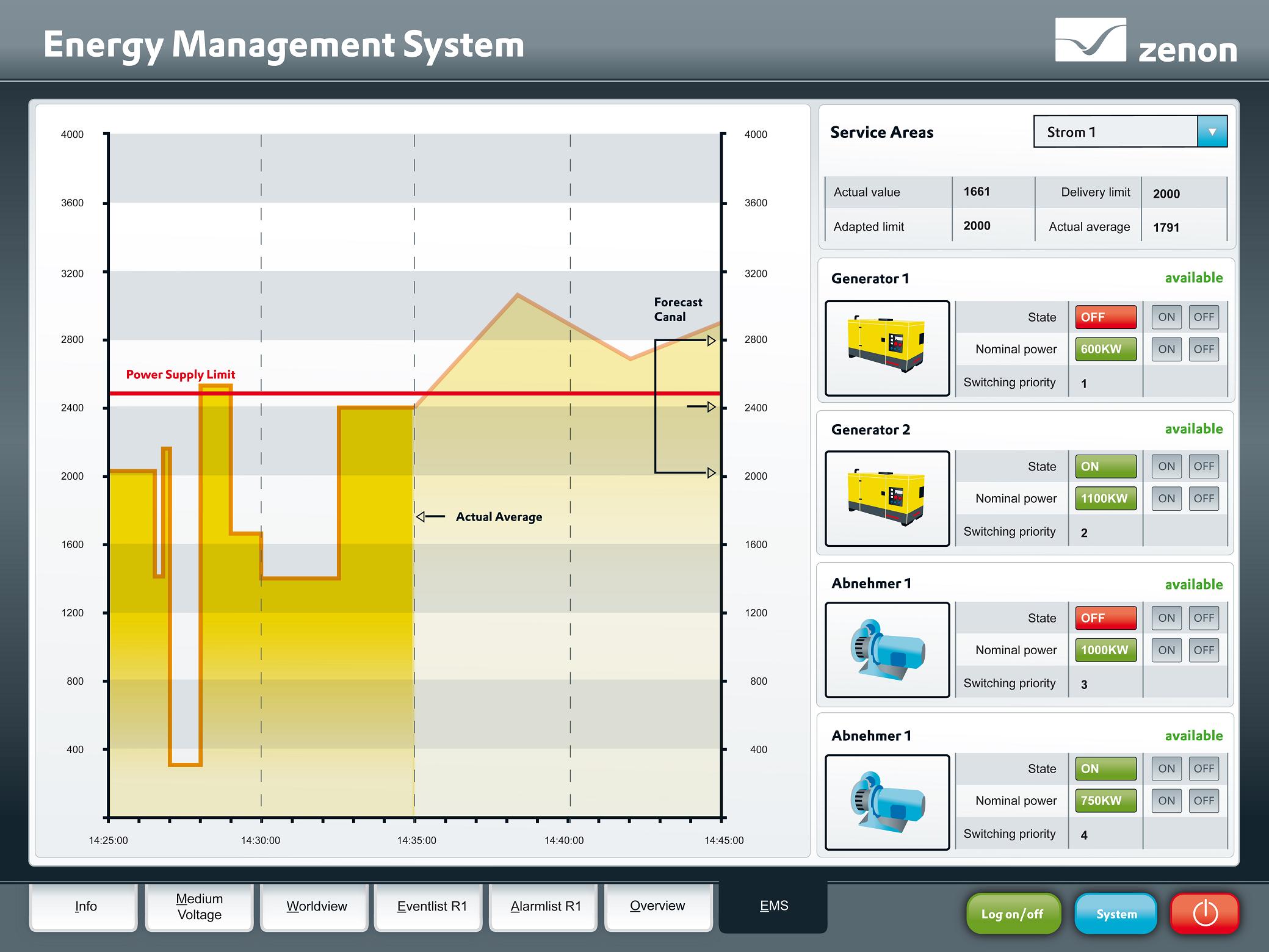Click the Generator 1 yellow generator image
Screen dimensions: 1269x952
(x=887, y=348)
